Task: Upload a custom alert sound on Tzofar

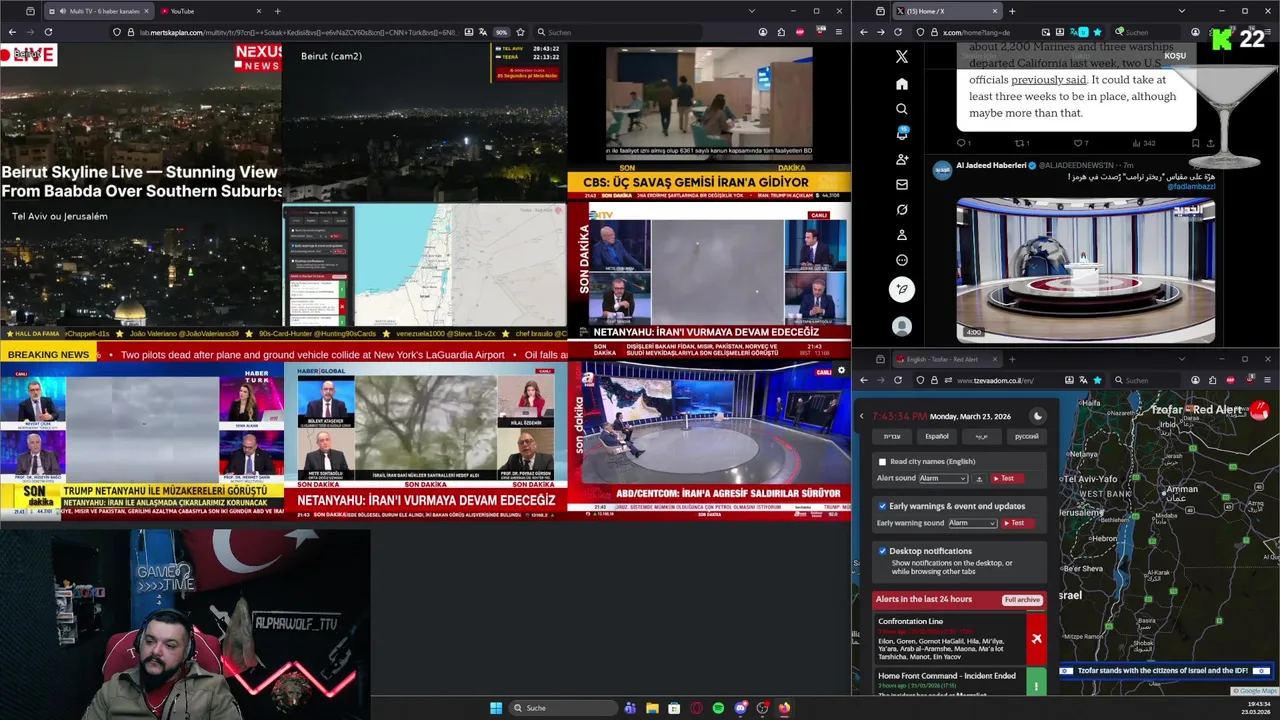Action: (979, 479)
